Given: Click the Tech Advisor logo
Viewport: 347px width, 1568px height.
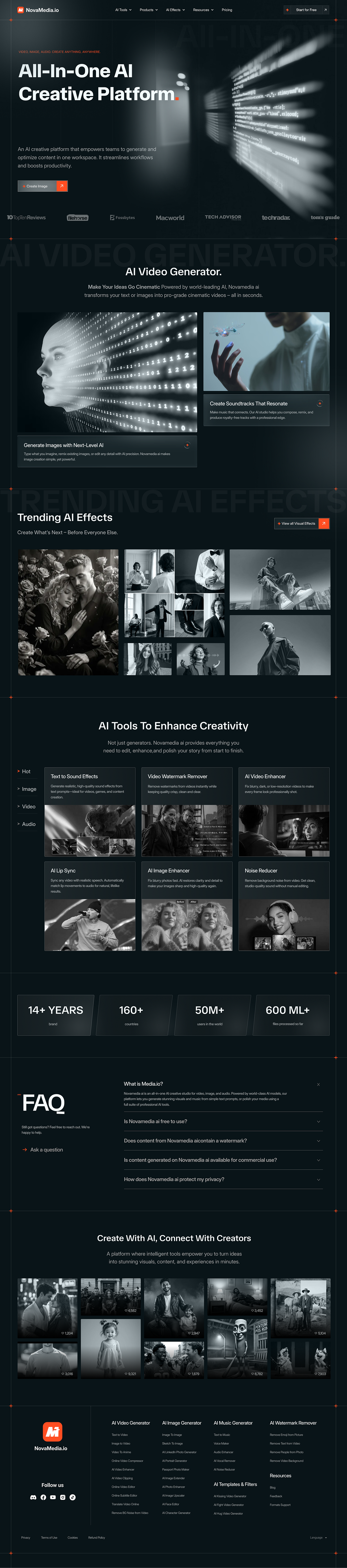Looking at the screenshot, I should coord(223,217).
